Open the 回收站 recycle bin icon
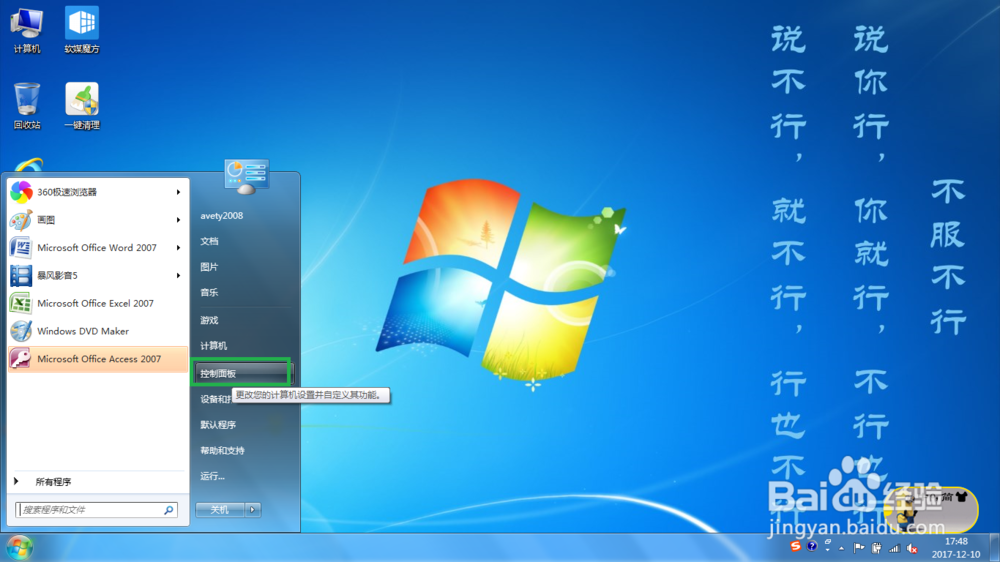The width and height of the screenshot is (1000, 562). 27,106
